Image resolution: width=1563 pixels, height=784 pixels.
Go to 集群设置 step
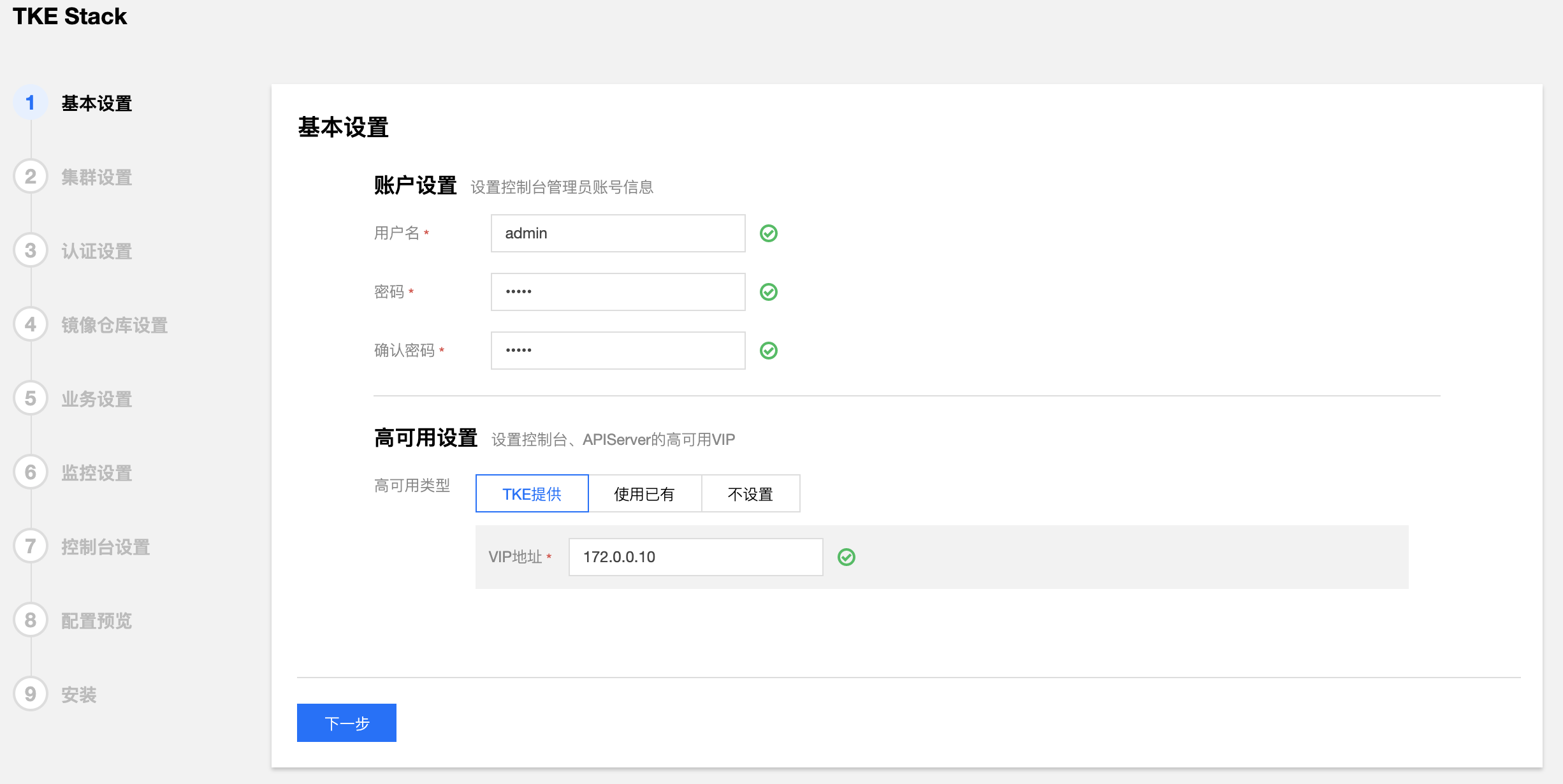coord(97,177)
